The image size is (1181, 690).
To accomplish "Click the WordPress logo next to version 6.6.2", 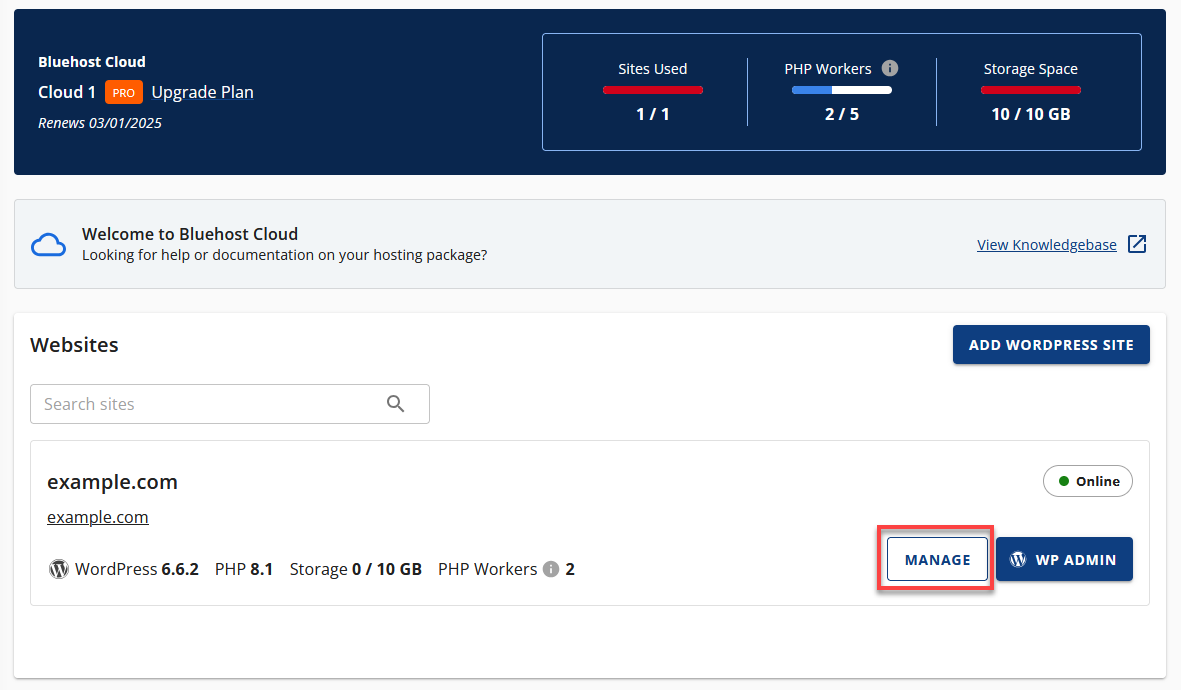I will (59, 569).
